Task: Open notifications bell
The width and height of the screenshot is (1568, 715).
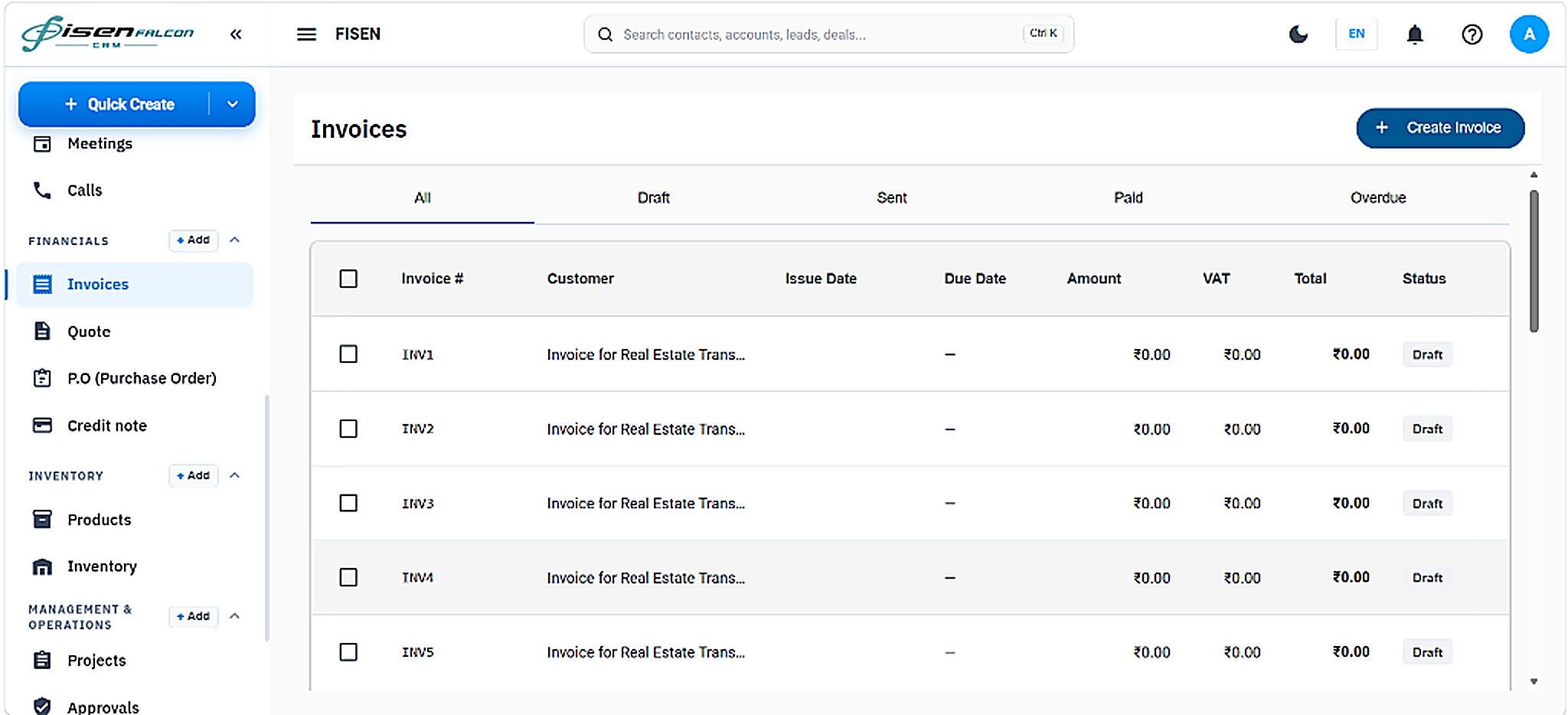Action: (1415, 34)
